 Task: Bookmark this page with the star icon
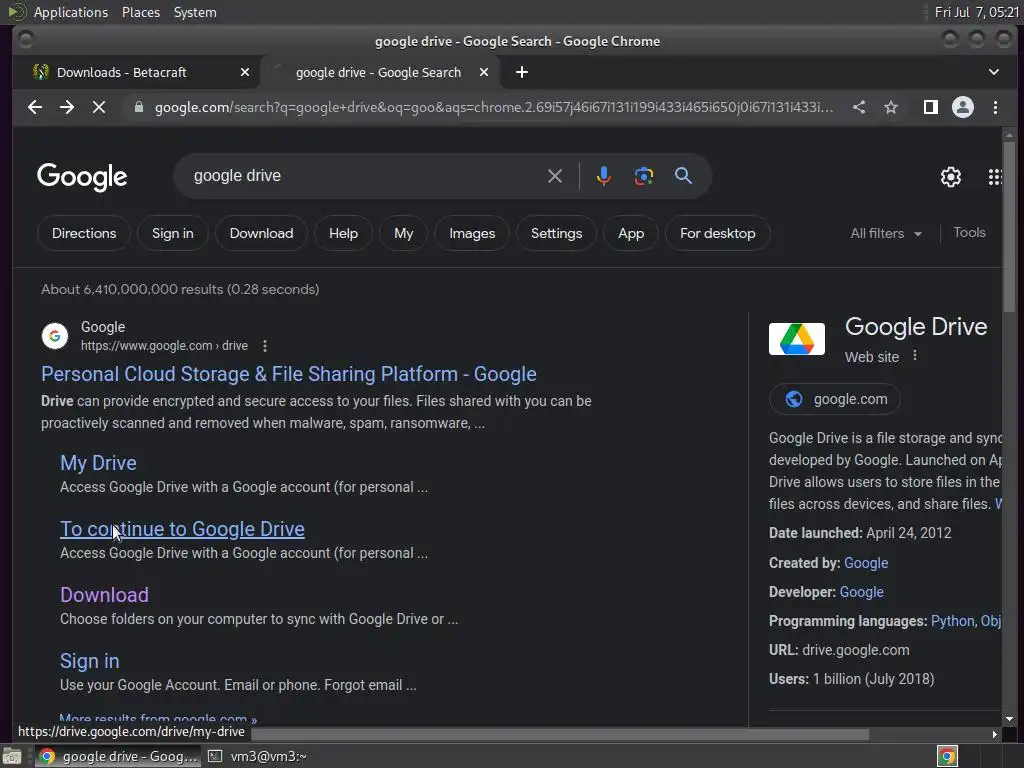click(891, 107)
